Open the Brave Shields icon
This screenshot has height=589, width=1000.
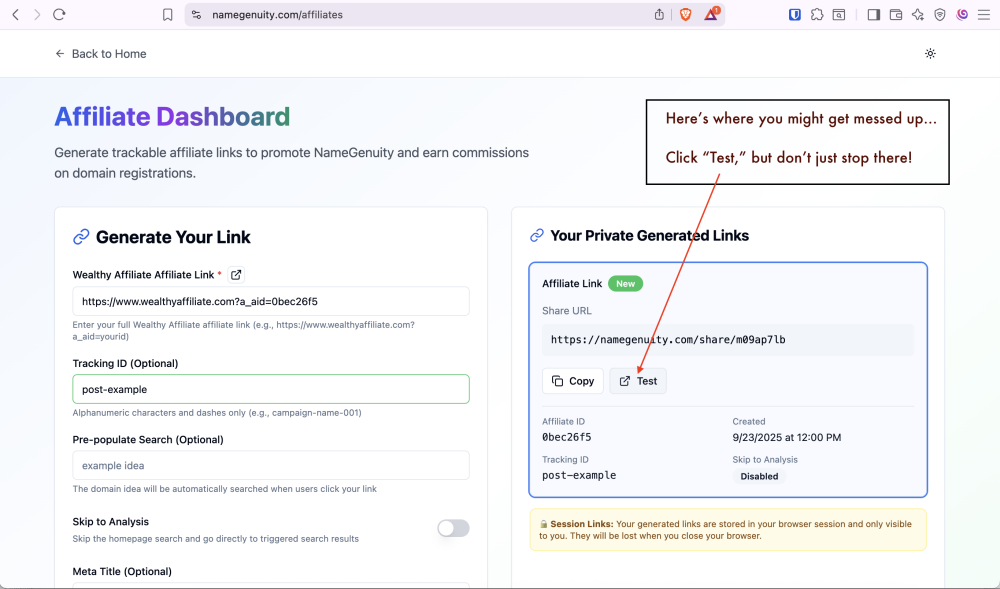(x=686, y=15)
